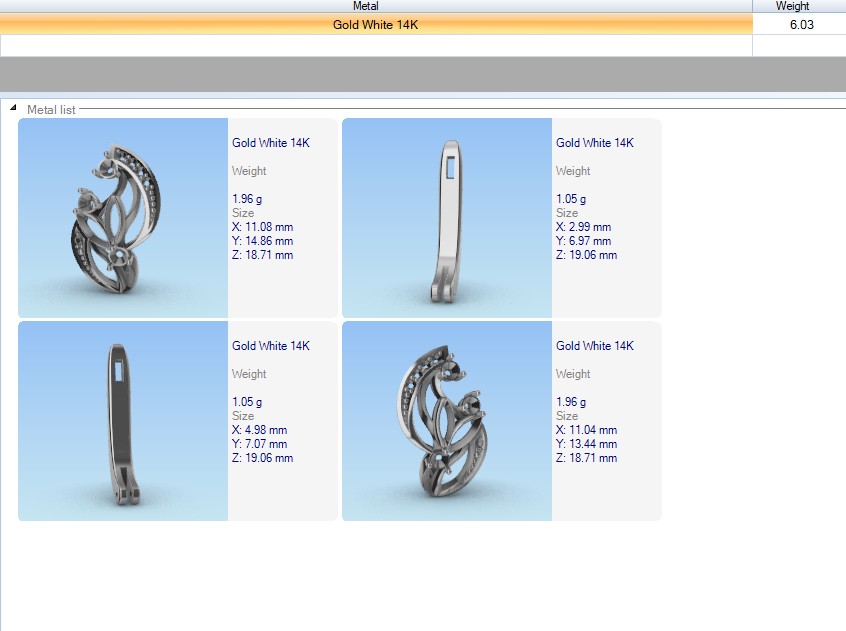Sort by the Metal column header

point(366,6)
